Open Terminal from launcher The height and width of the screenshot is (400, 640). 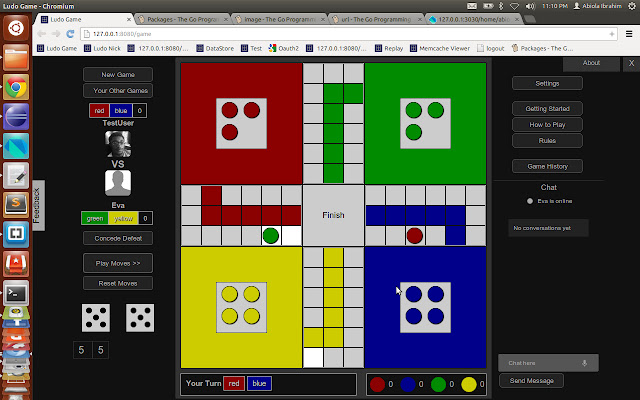pos(16,293)
